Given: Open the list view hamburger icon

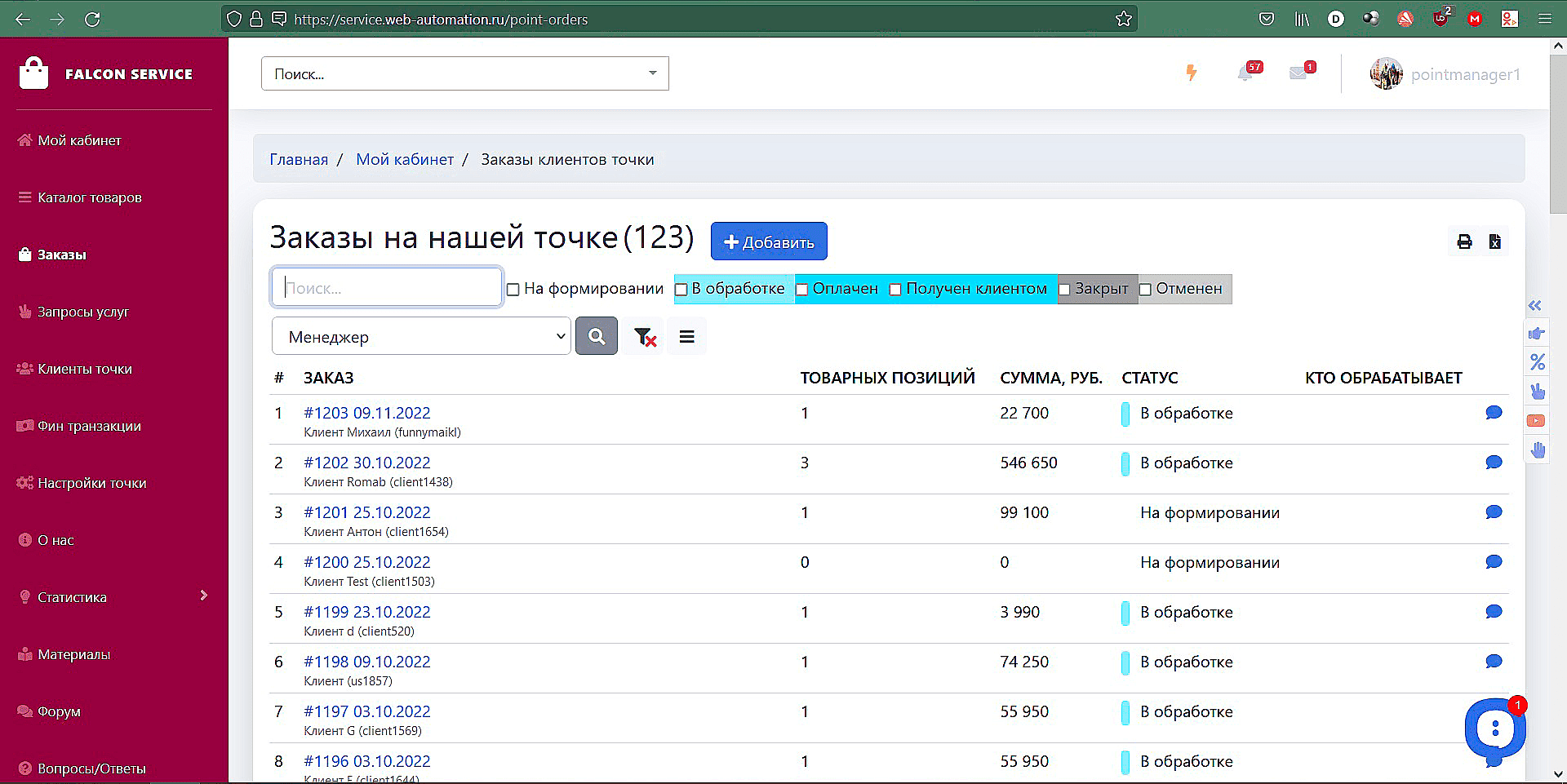Looking at the screenshot, I should point(686,336).
